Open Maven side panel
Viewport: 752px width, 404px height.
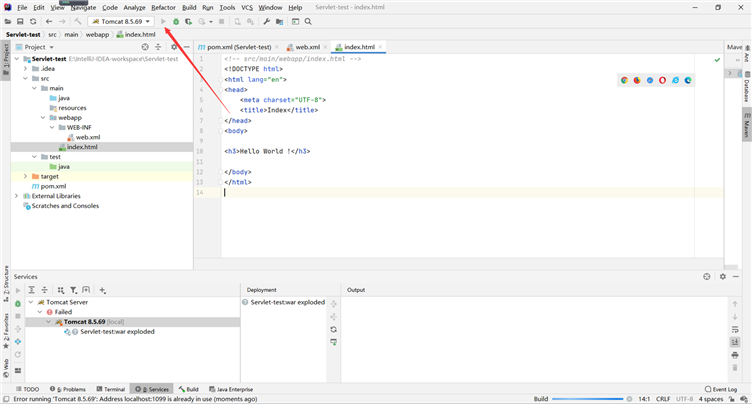pyautogui.click(x=747, y=126)
